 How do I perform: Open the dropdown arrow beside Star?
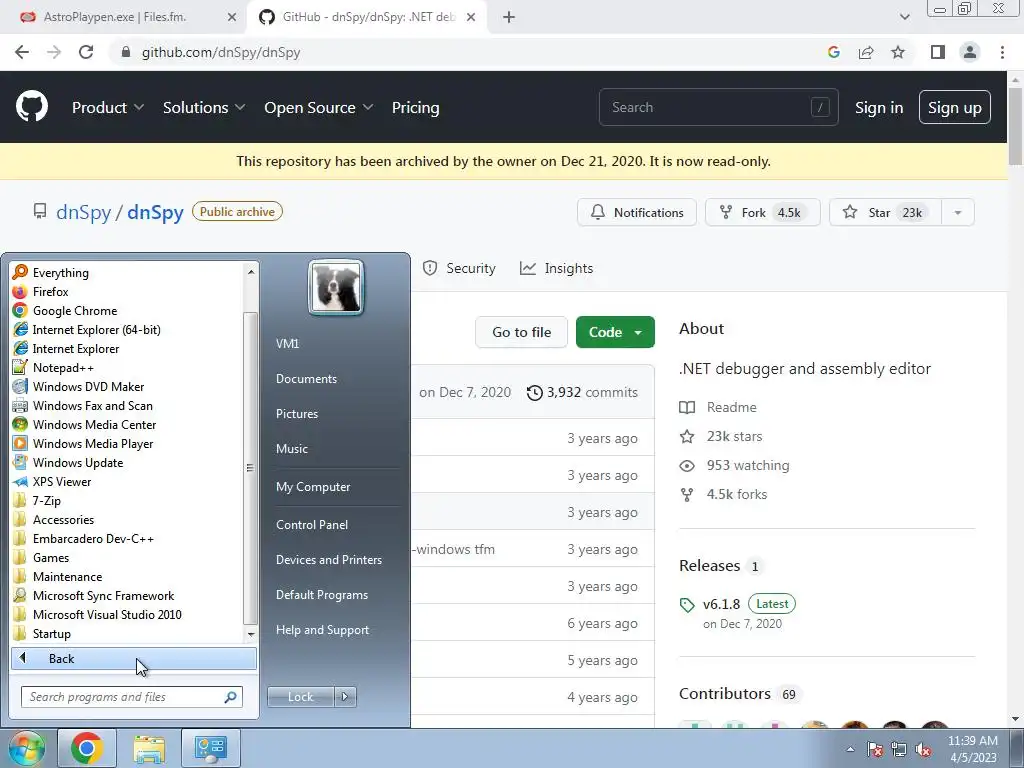(958, 212)
